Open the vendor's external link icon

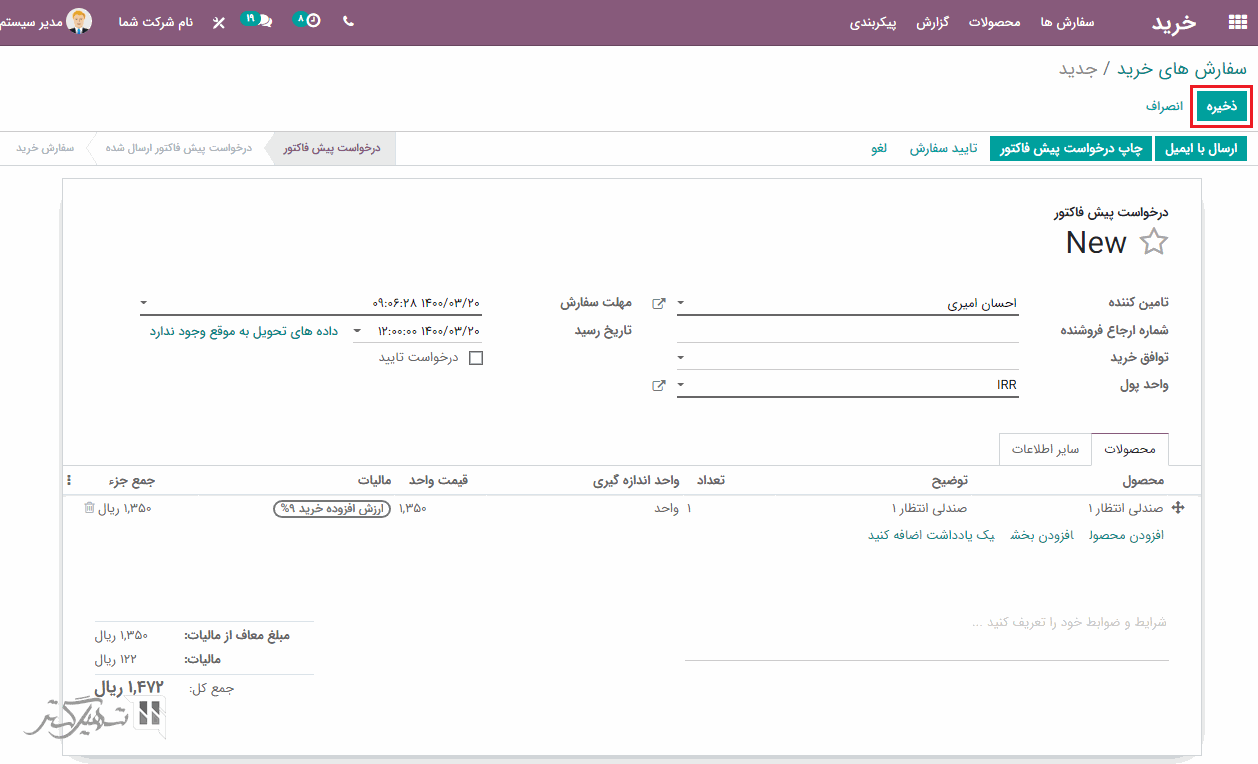[659, 303]
